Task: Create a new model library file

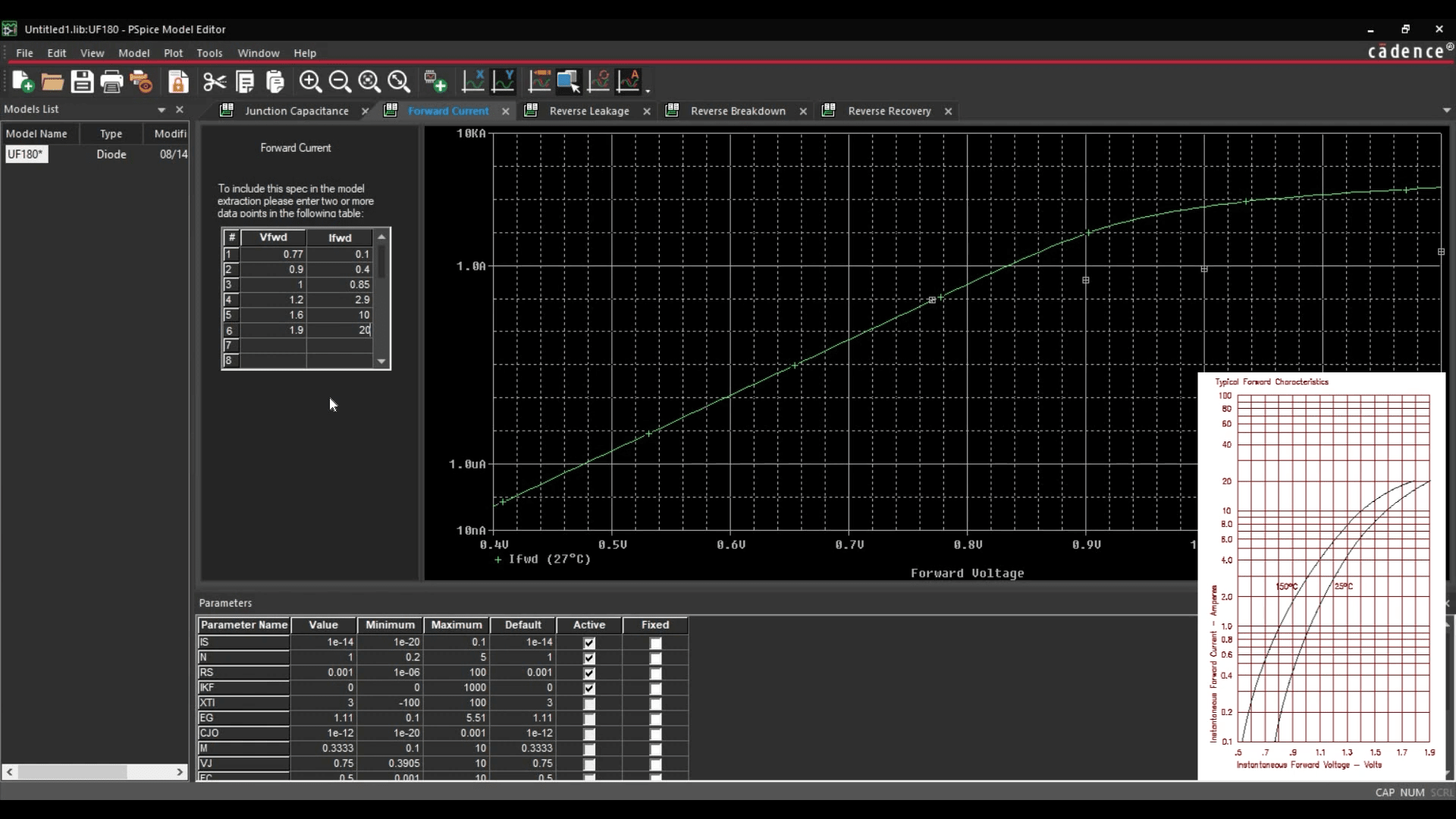Action: pos(23,81)
